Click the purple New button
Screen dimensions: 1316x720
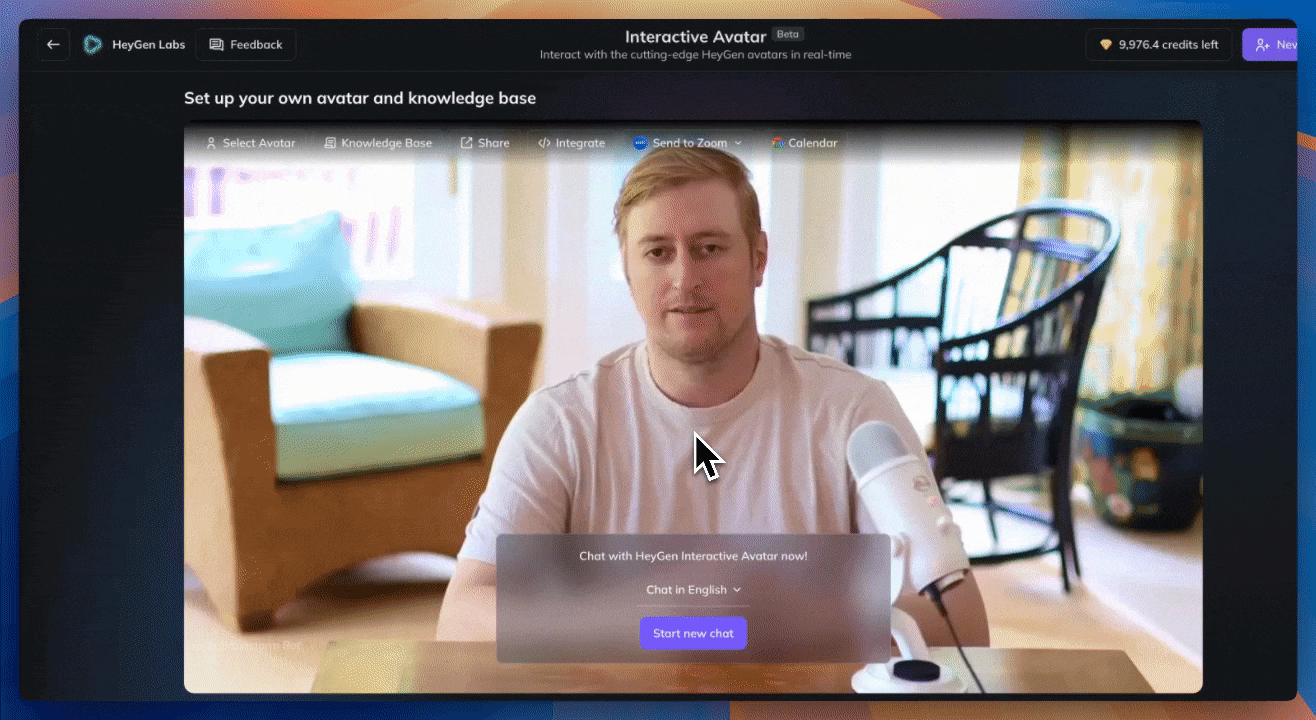[1272, 44]
